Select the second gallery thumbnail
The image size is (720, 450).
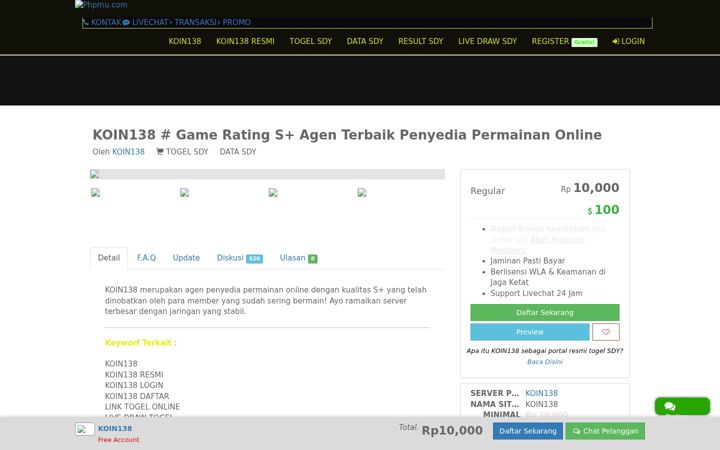click(184, 192)
